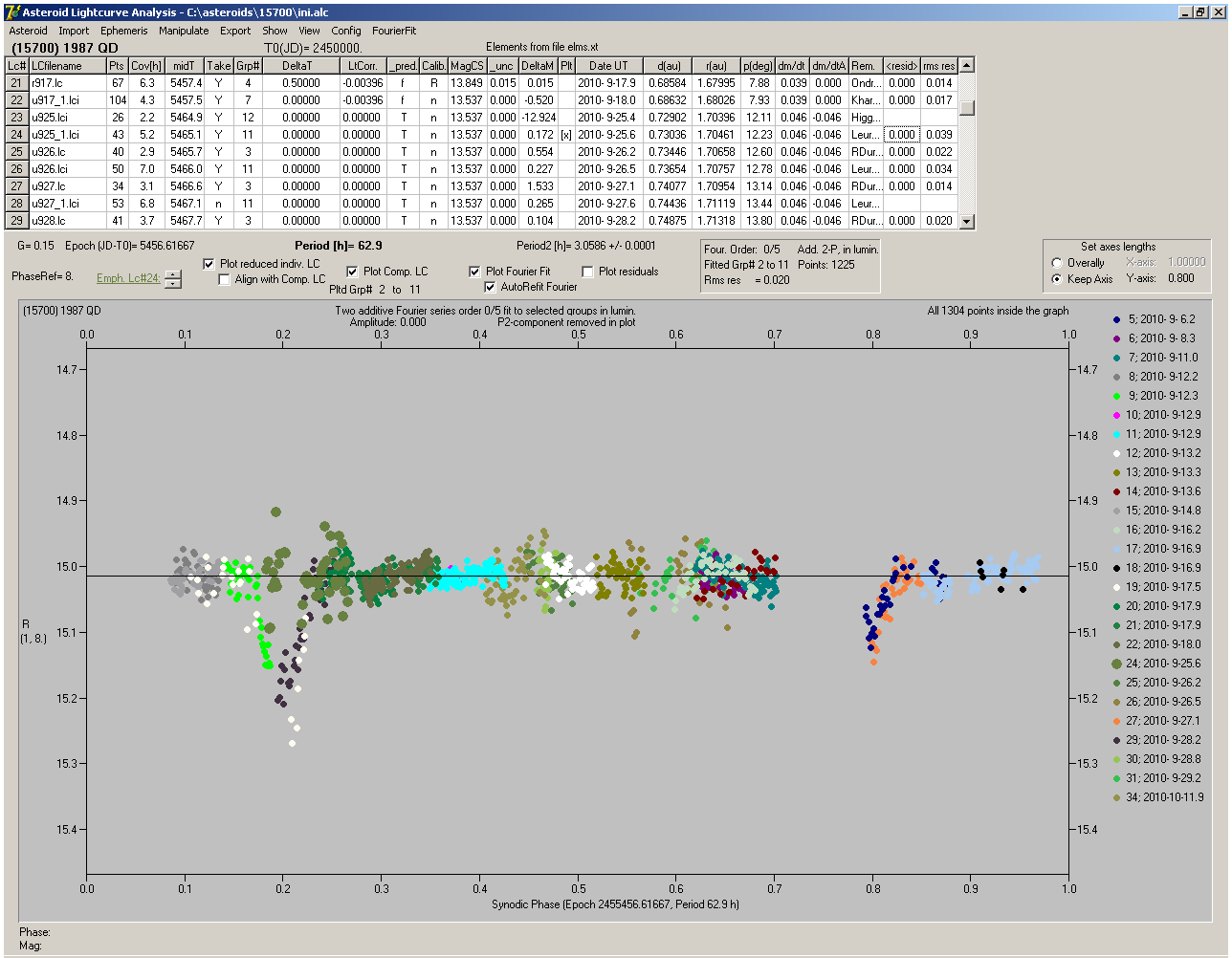
Task: Open the View menu
Action: (x=309, y=31)
